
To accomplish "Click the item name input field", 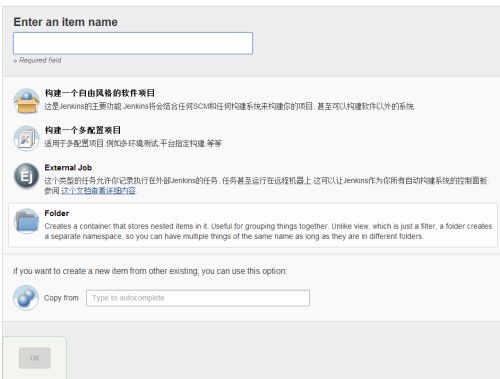I will click(133, 43).
